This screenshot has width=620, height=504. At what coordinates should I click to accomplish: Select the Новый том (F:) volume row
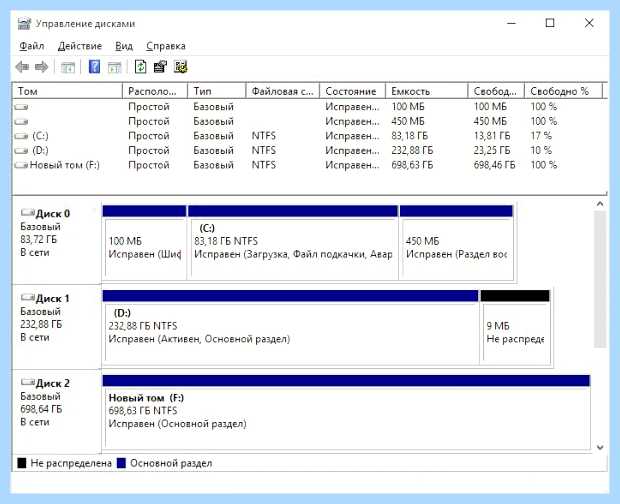[310, 165]
